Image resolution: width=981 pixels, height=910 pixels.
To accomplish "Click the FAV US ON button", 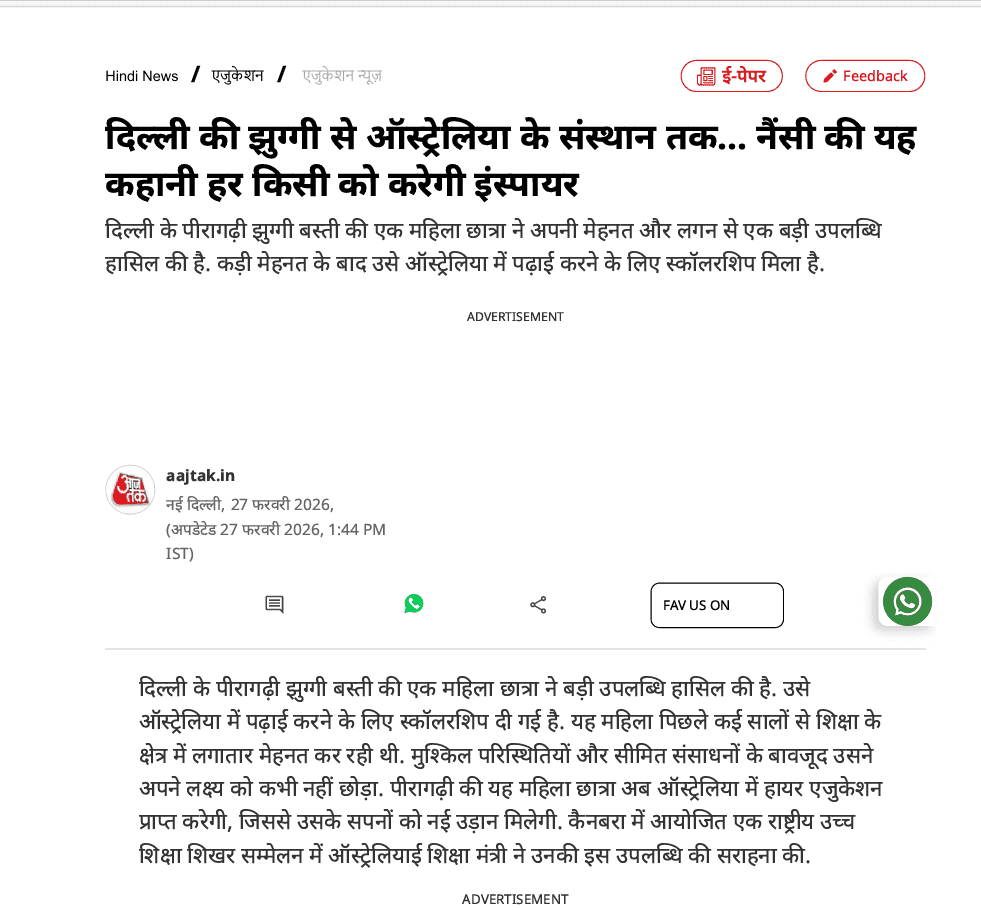I will pyautogui.click(x=717, y=605).
